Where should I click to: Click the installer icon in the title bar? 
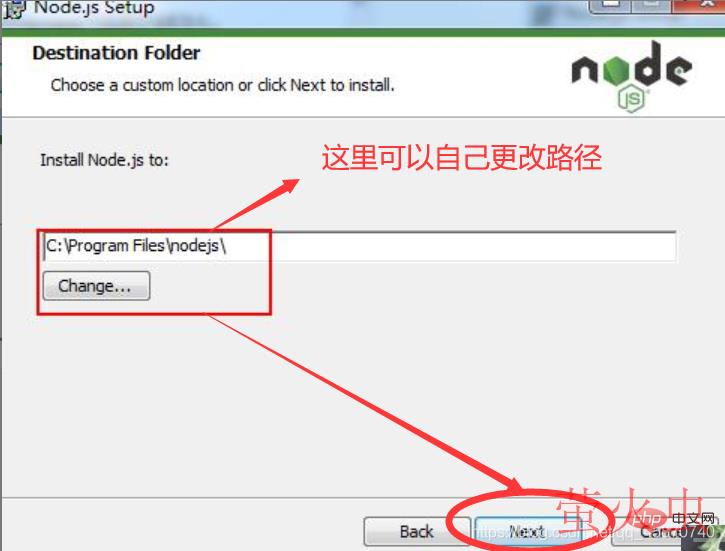pos(14,9)
